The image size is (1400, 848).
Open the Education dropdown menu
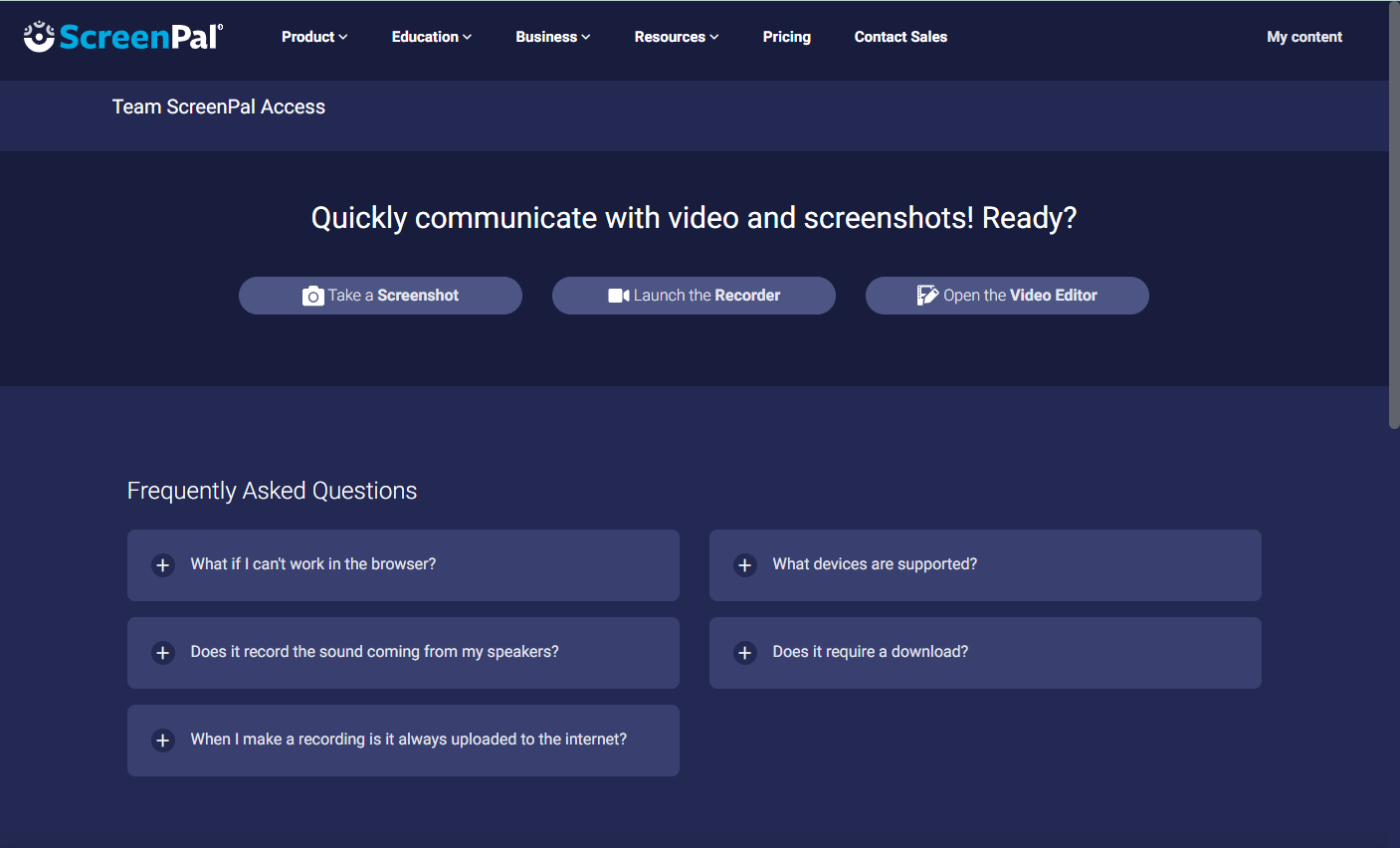(431, 37)
